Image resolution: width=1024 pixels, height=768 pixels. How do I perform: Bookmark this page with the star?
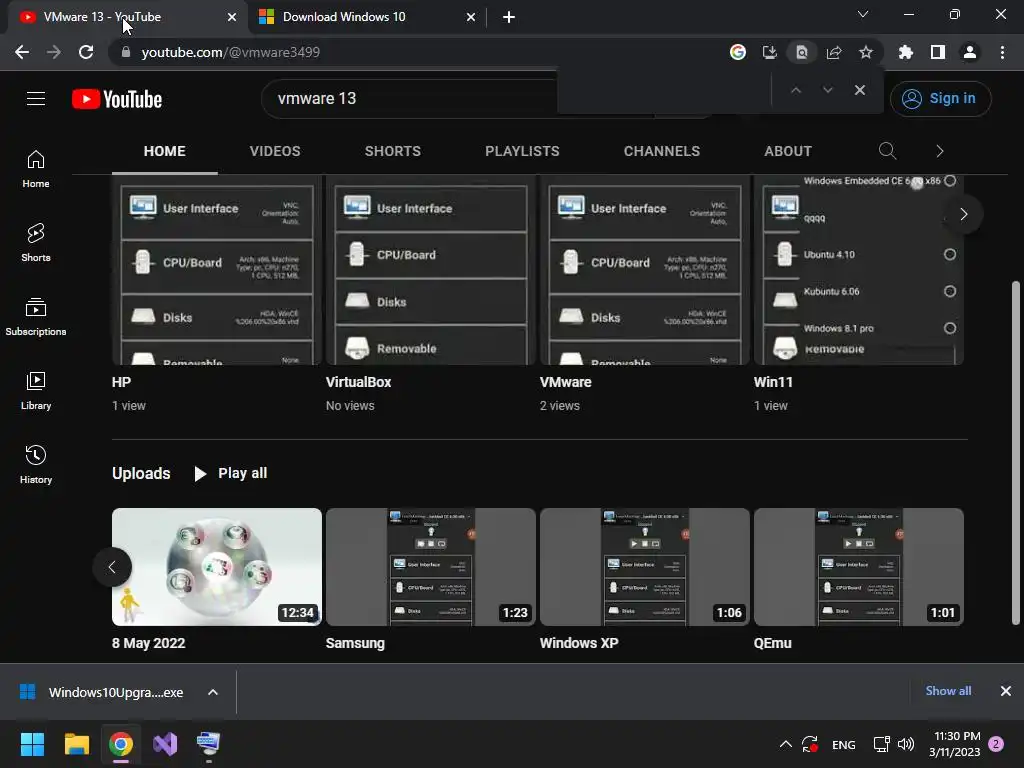866,52
